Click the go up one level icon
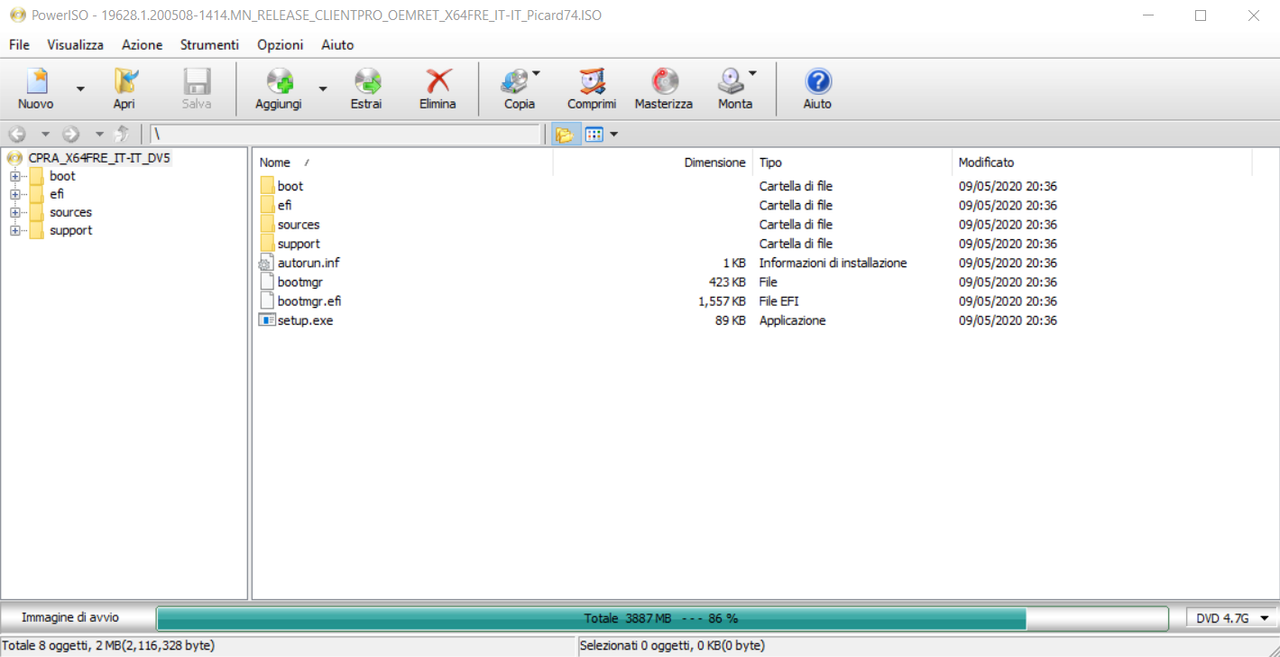The height and width of the screenshot is (657, 1280). tap(122, 134)
